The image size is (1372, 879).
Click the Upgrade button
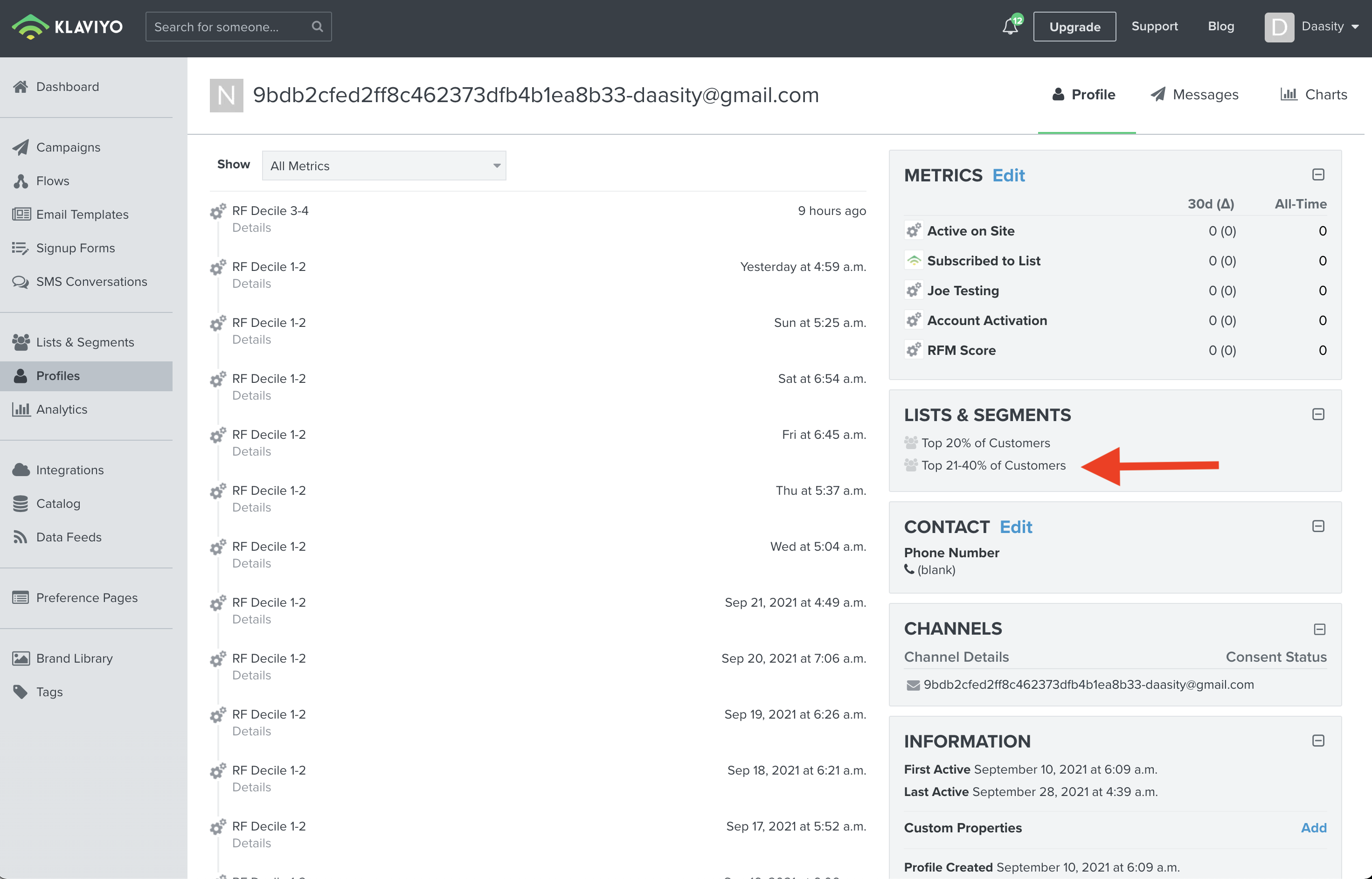coord(1074,26)
